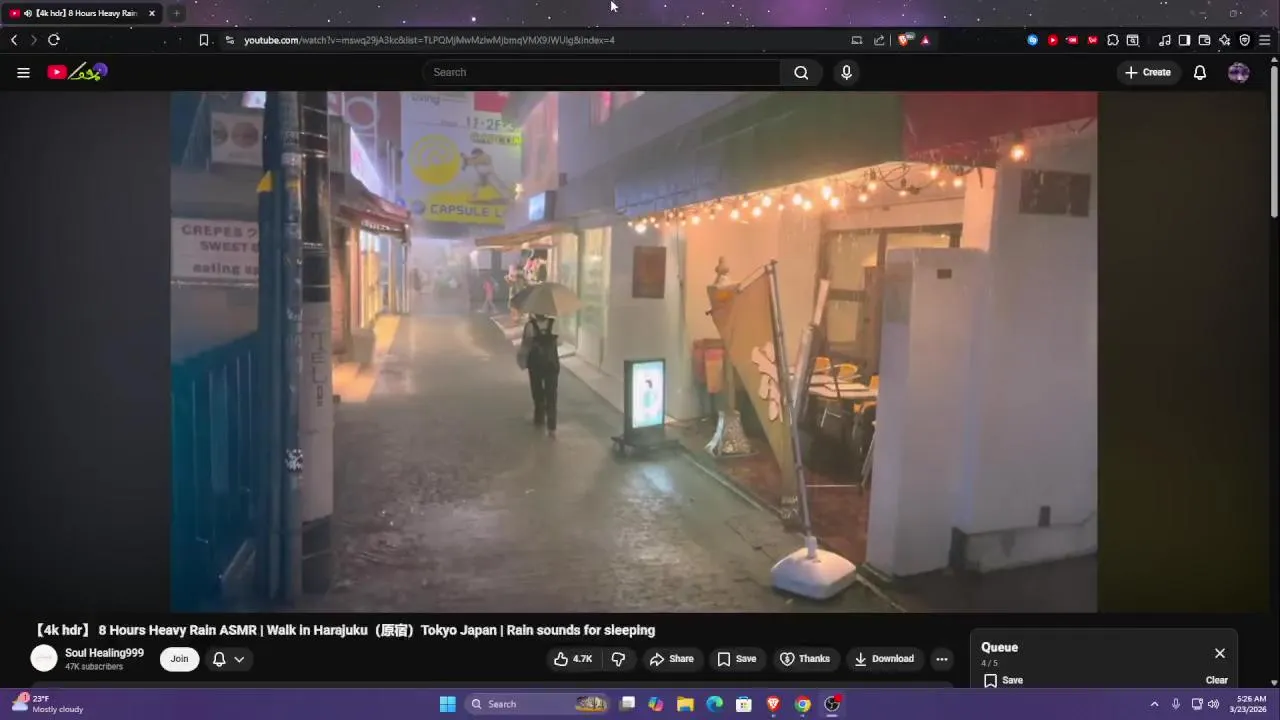Open the browser extensions puzzle icon
1280x720 pixels.
tap(1113, 40)
